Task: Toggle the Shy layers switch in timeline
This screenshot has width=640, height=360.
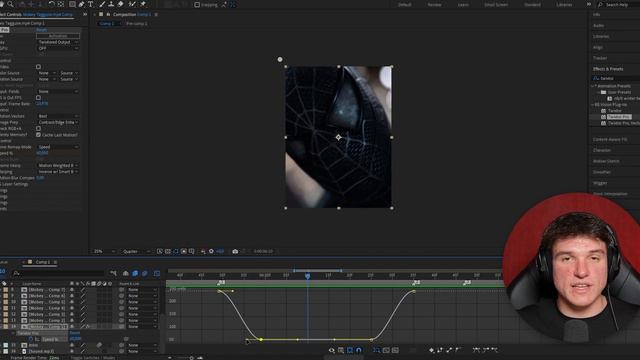Action: tap(126, 273)
